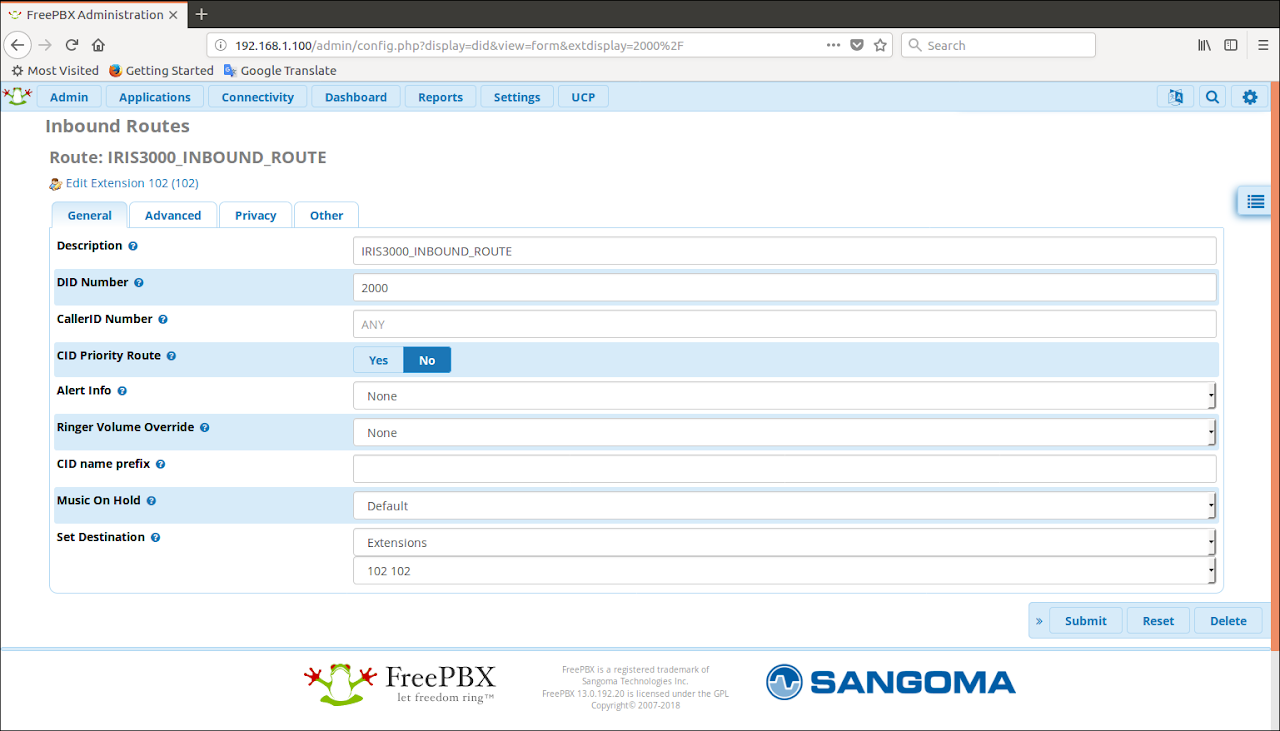Screen dimensions: 1280x731
Task: Expand the Set Destination Extensions dropdown
Action: (784, 543)
